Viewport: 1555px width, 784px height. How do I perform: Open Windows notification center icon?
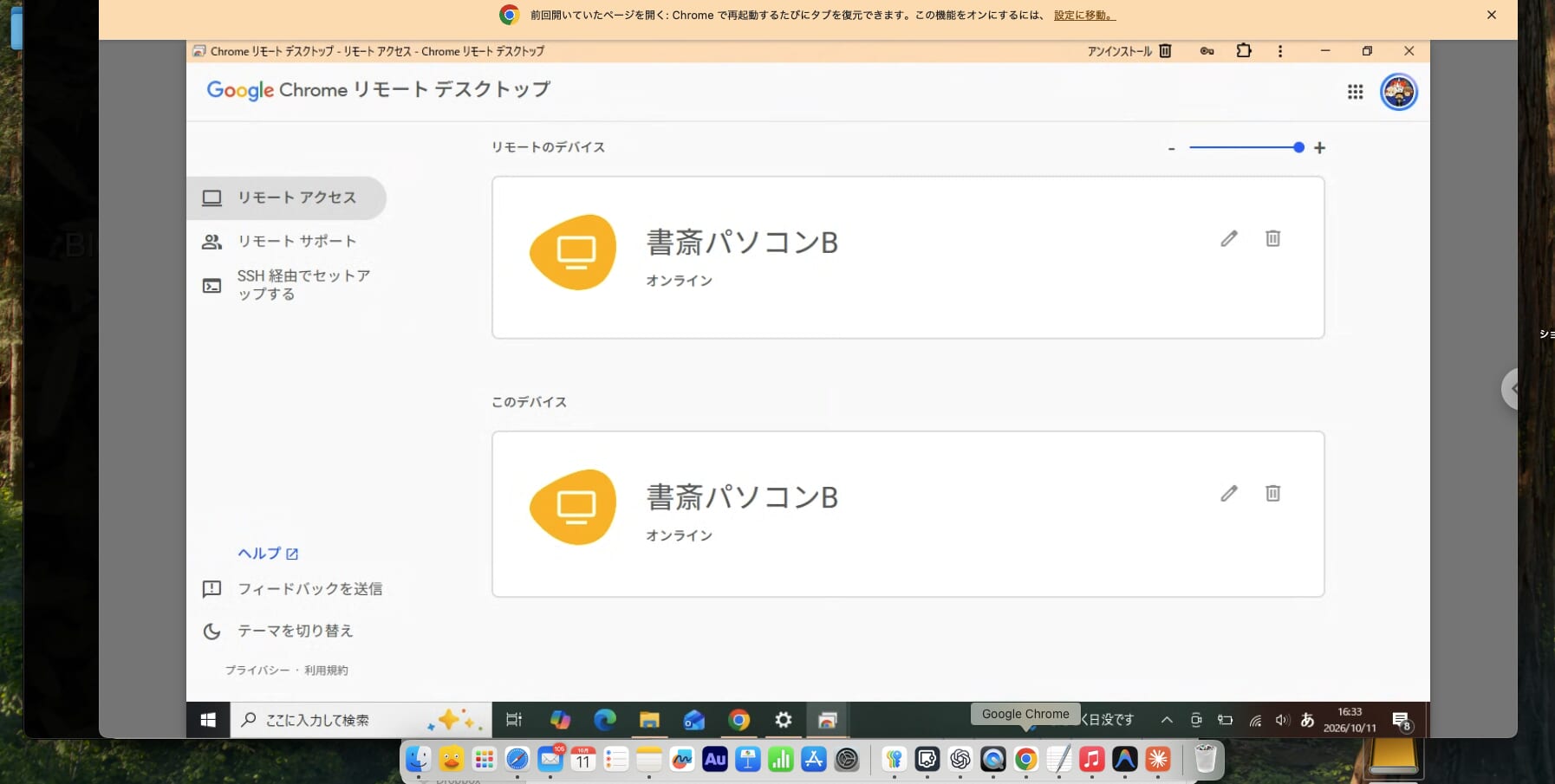1402,721
